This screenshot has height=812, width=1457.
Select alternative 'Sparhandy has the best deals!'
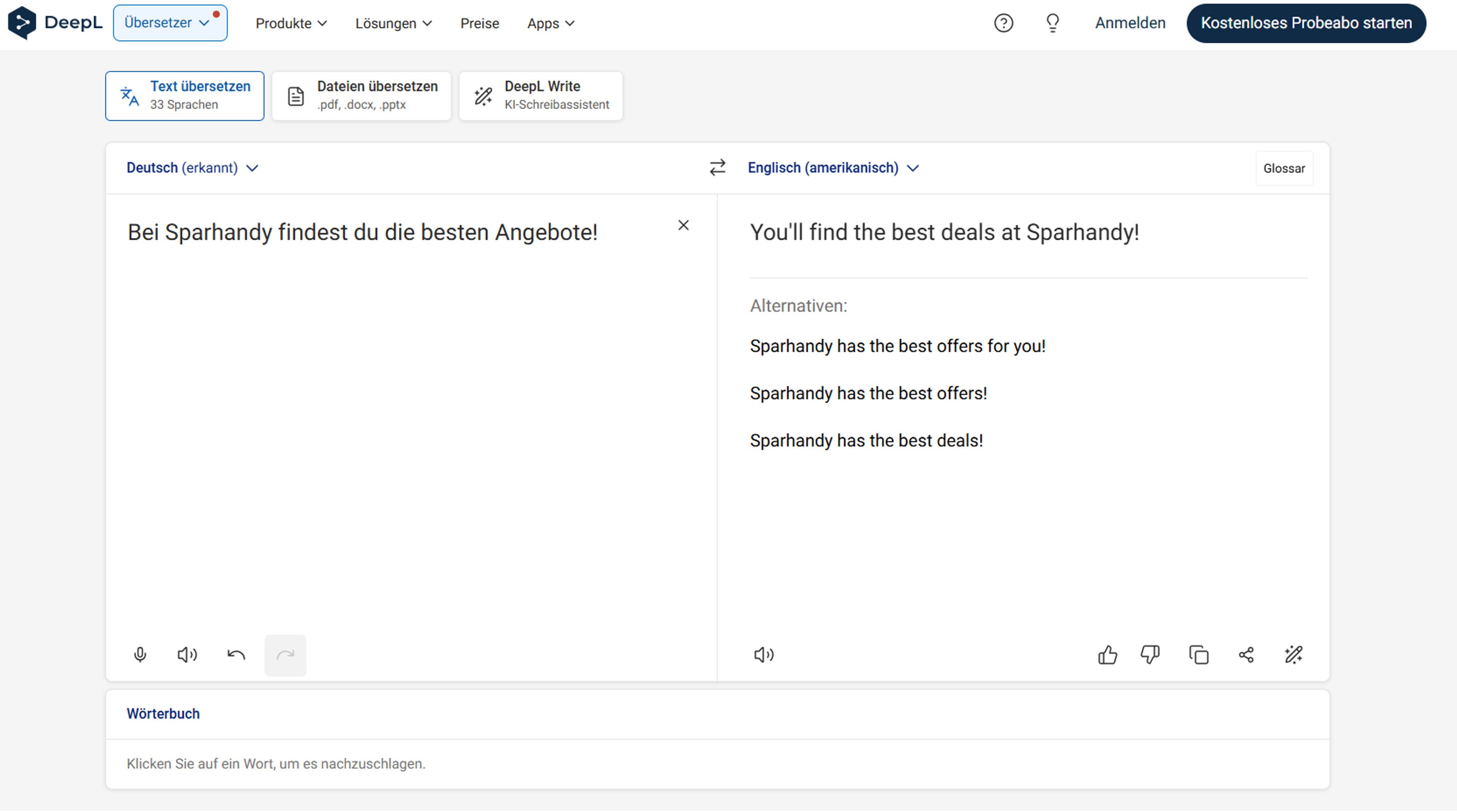point(866,441)
